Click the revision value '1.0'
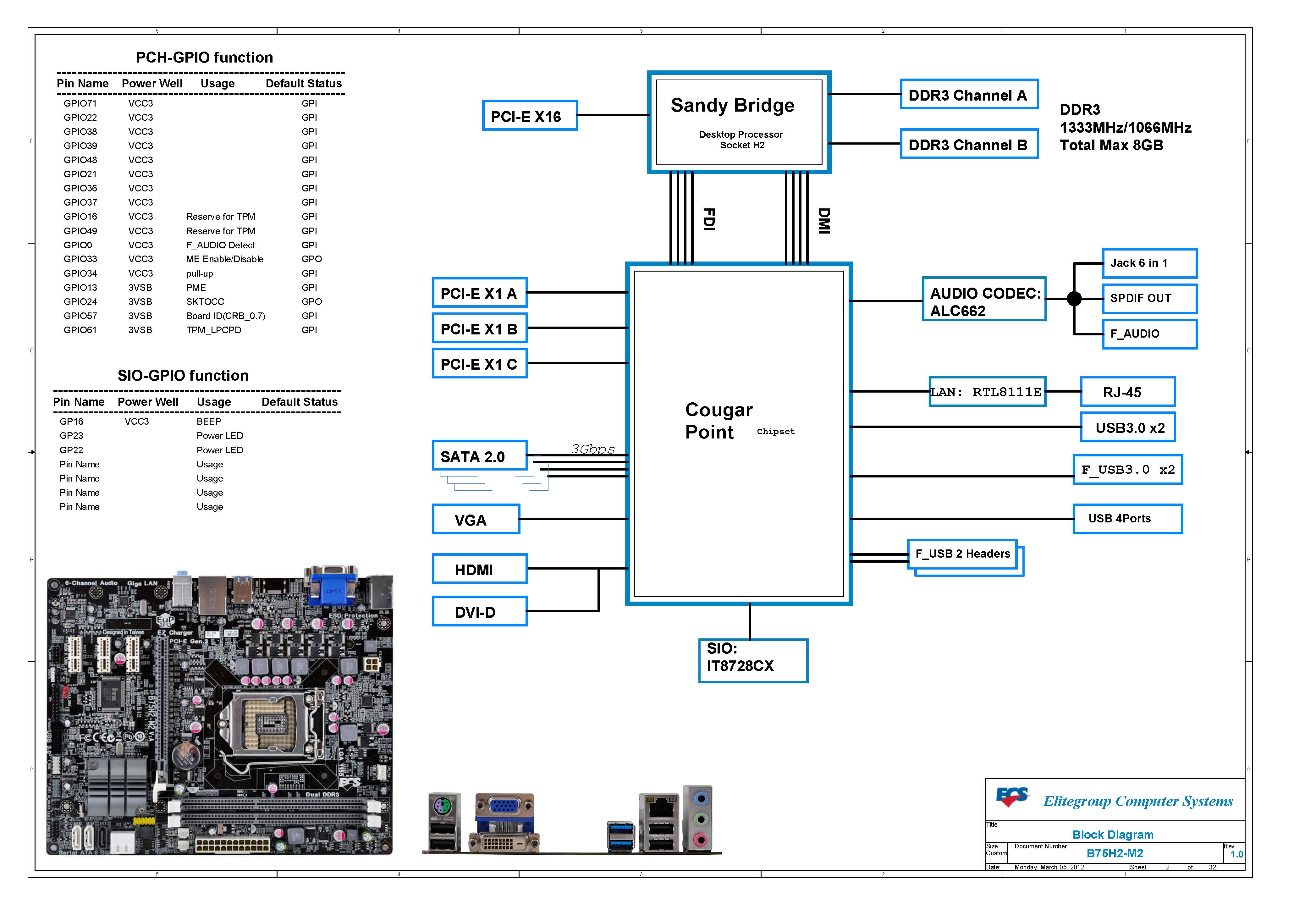Viewport: 1316px width, 915px height. tap(1236, 854)
